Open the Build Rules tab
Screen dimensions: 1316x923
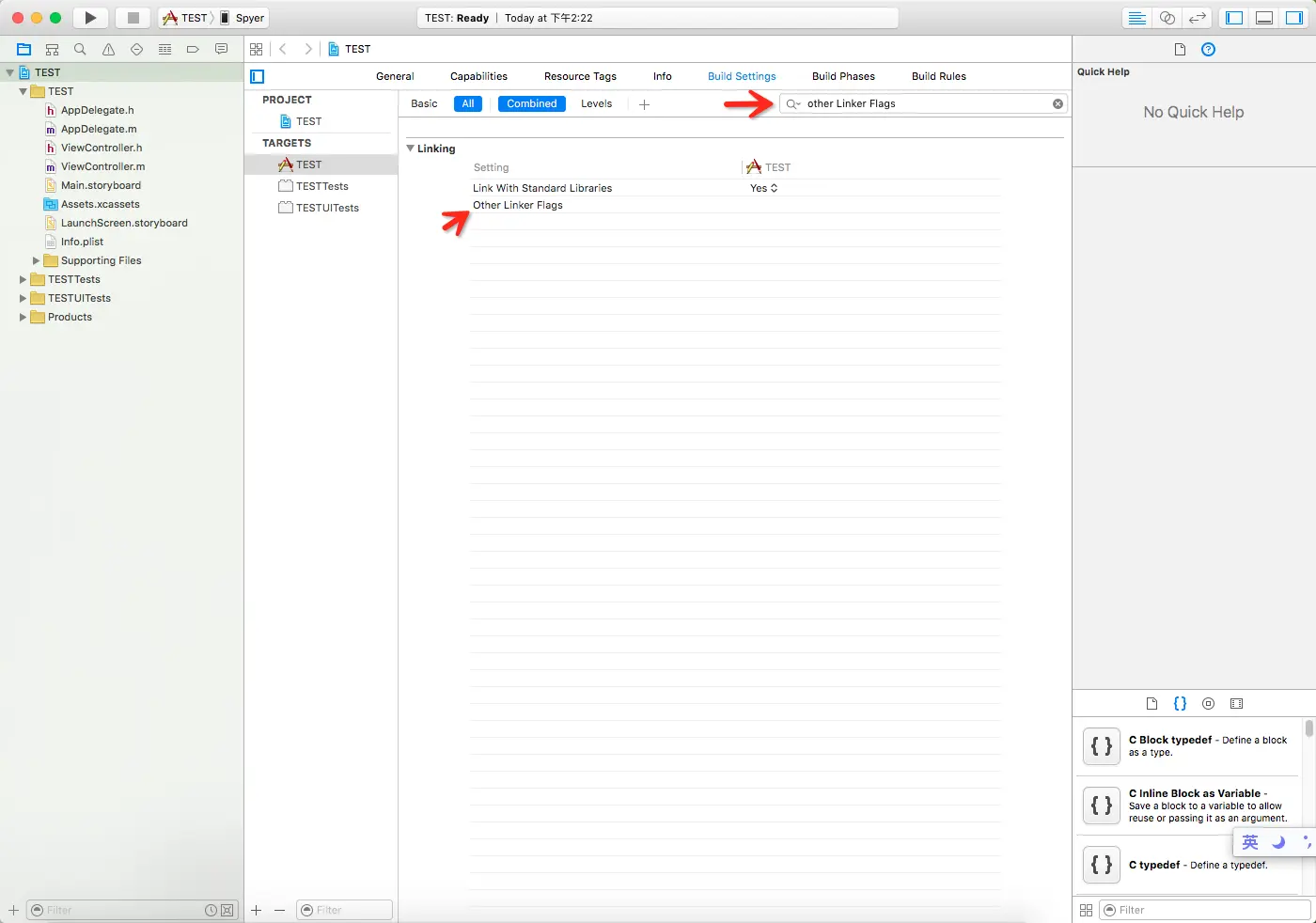(x=939, y=76)
